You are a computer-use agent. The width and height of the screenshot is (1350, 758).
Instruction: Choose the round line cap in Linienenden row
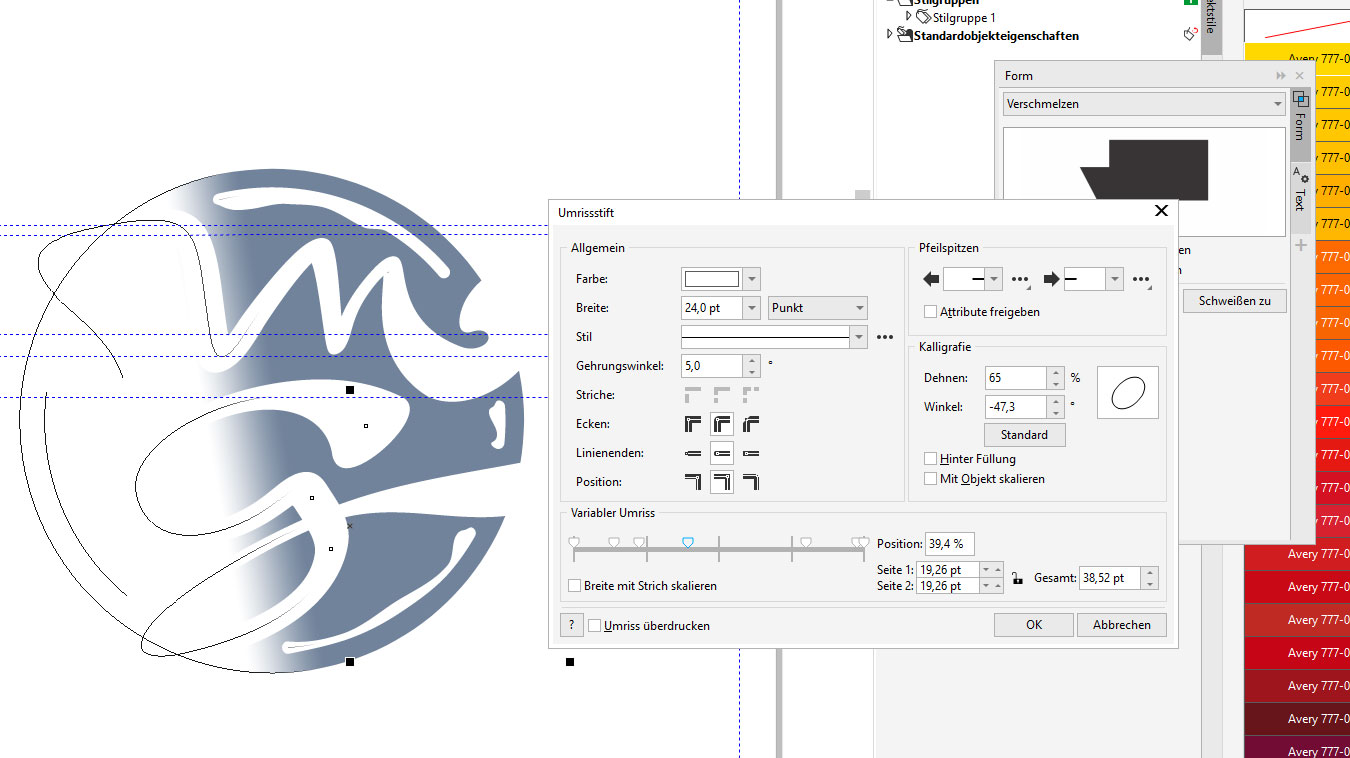pyautogui.click(x=721, y=453)
